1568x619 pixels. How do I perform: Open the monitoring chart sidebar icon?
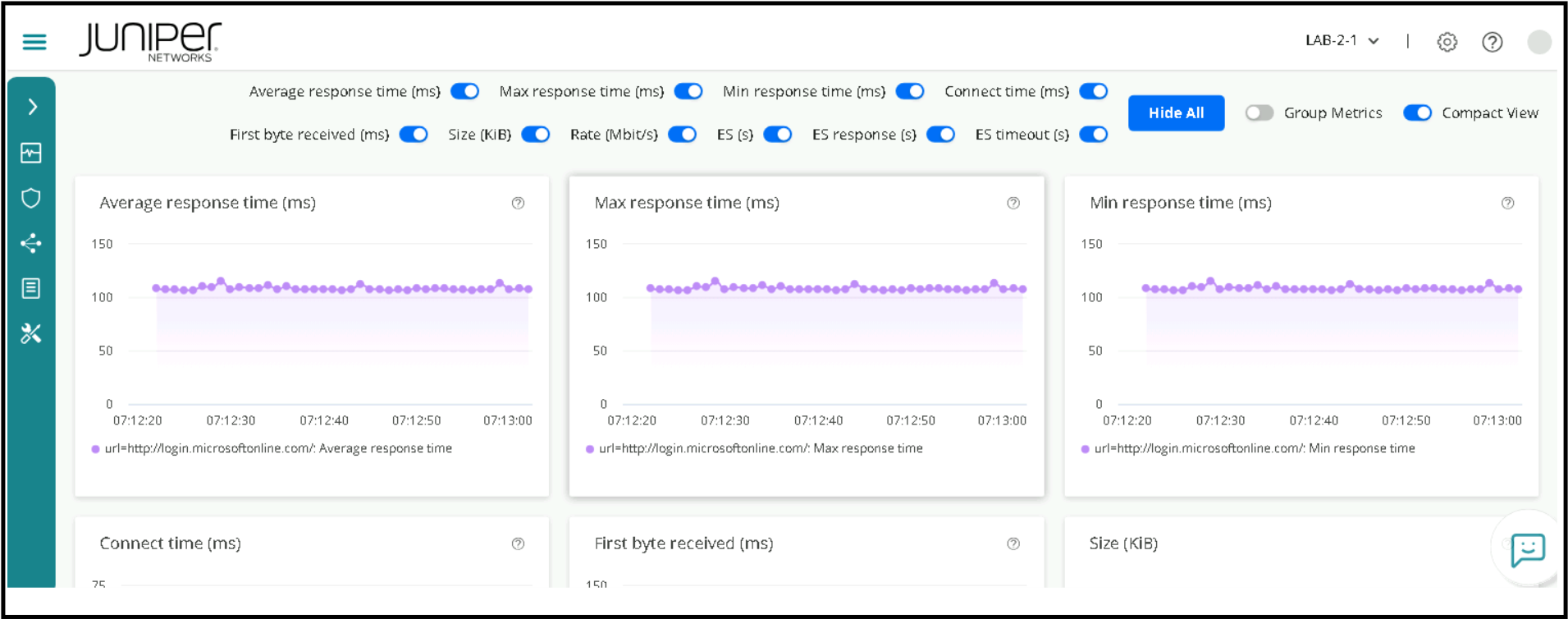click(31, 153)
